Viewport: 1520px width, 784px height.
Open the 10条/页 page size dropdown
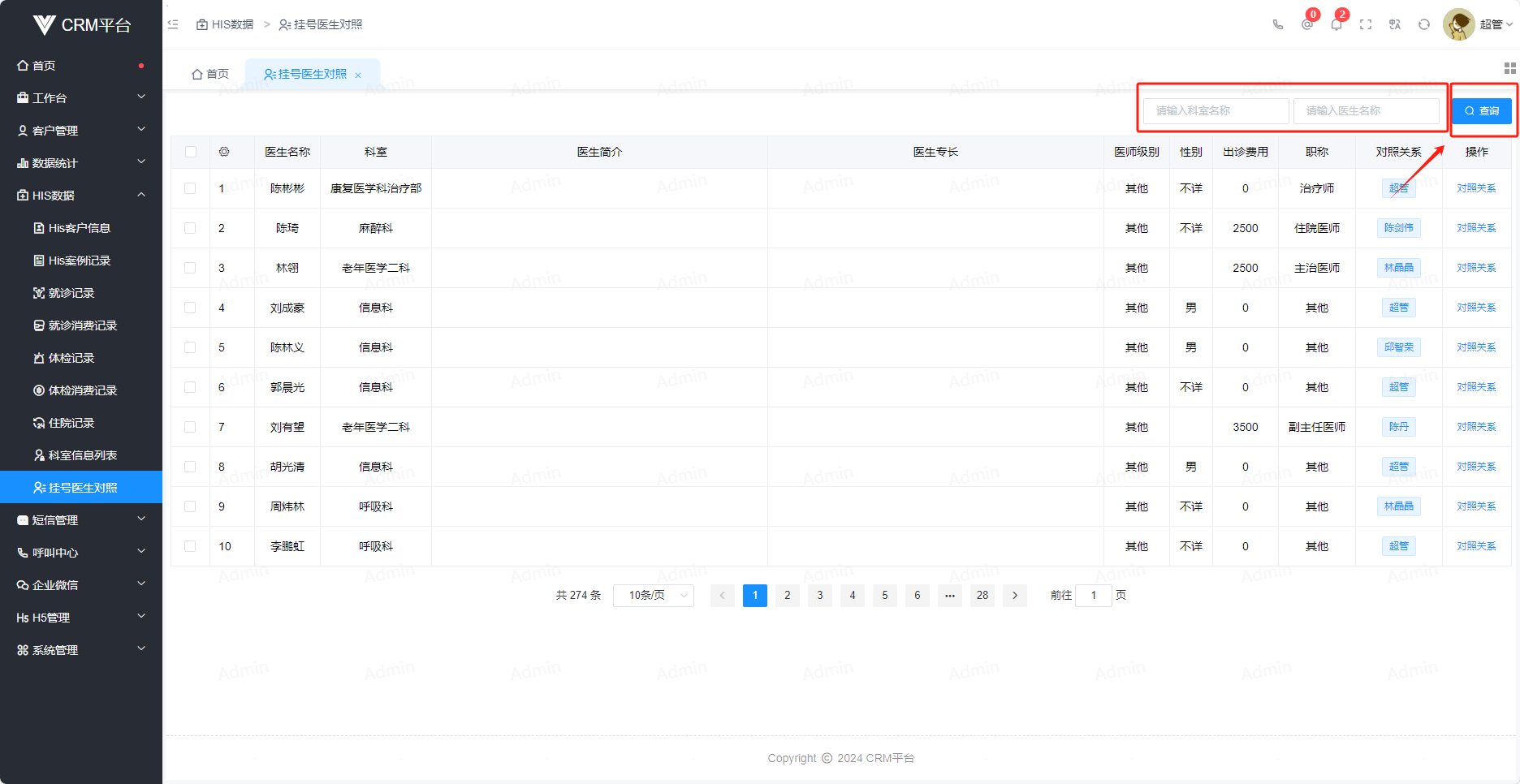pos(654,596)
